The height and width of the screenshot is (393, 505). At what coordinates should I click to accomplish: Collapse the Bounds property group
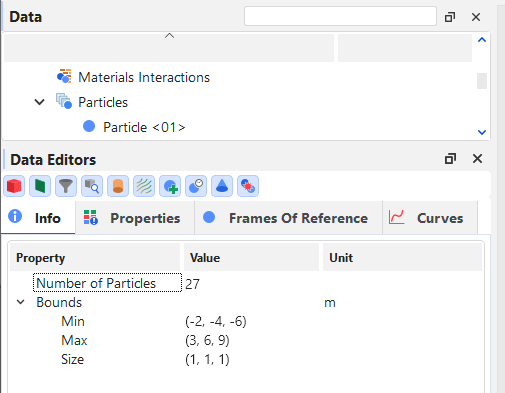(21, 302)
